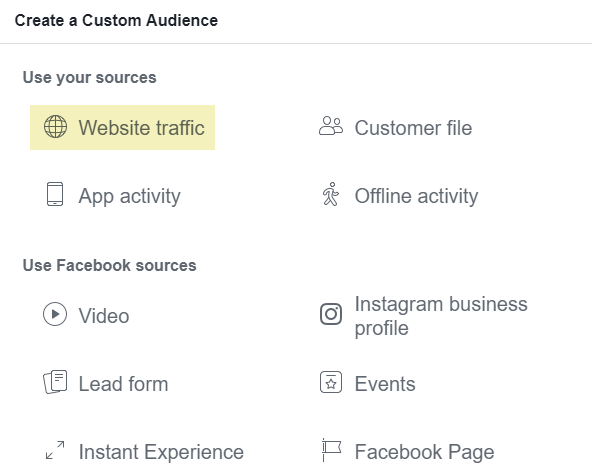Choose Events as audience source
The image size is (592, 476).
[385, 384]
